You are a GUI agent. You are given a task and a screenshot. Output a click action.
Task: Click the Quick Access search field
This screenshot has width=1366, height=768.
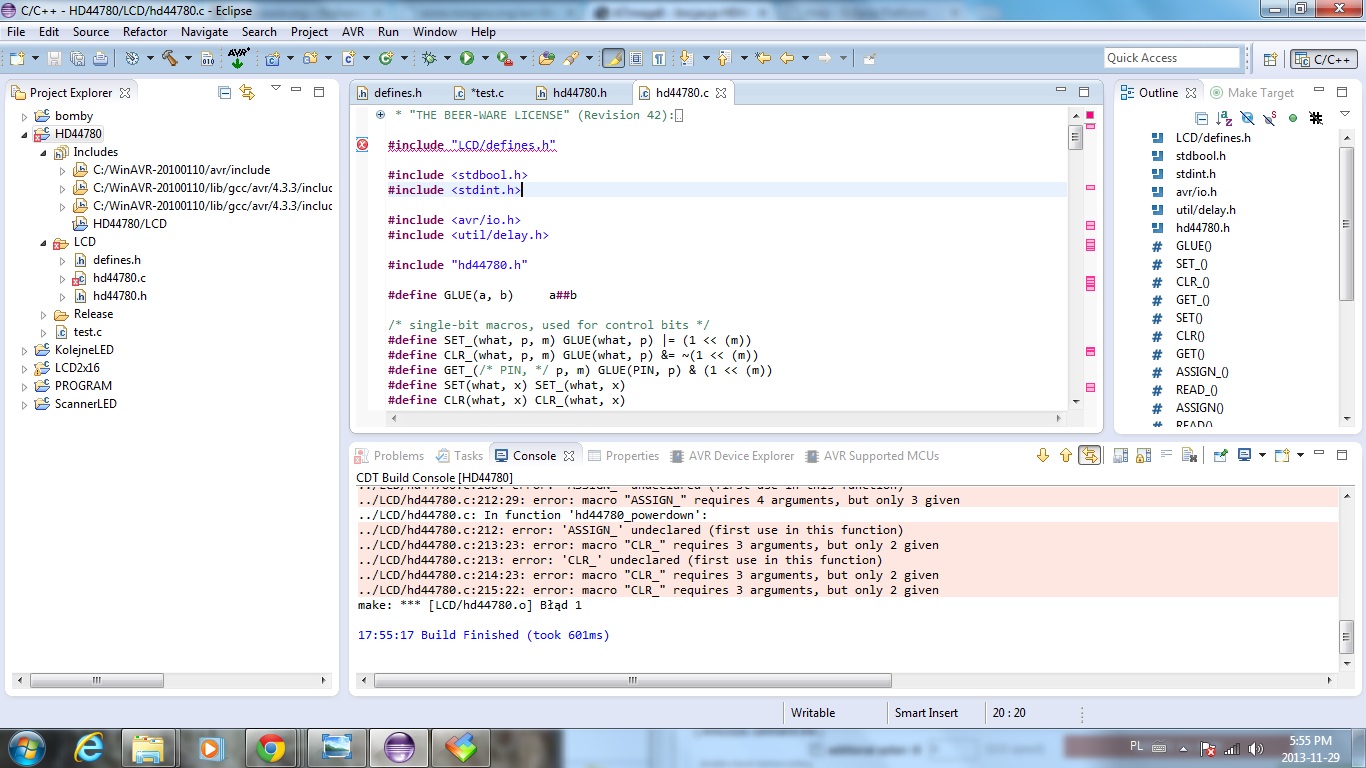(x=1171, y=58)
